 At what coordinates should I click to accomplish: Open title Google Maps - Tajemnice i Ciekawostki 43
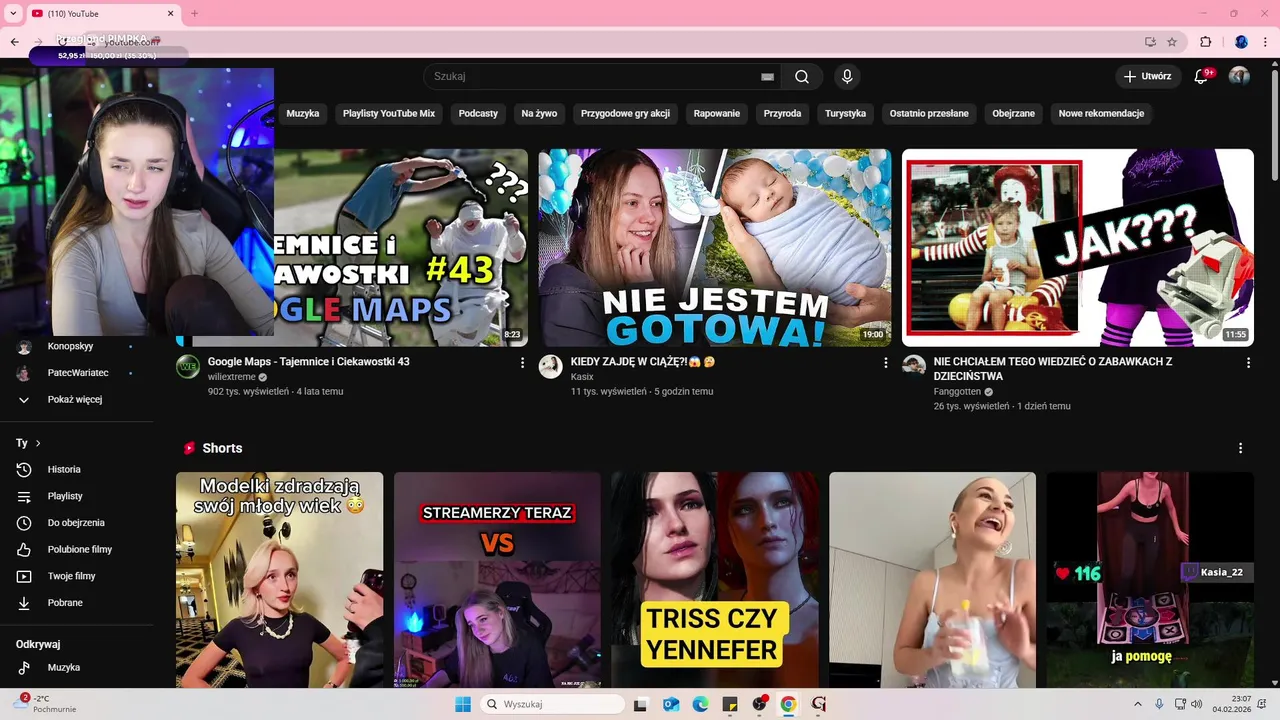pyautogui.click(x=309, y=361)
